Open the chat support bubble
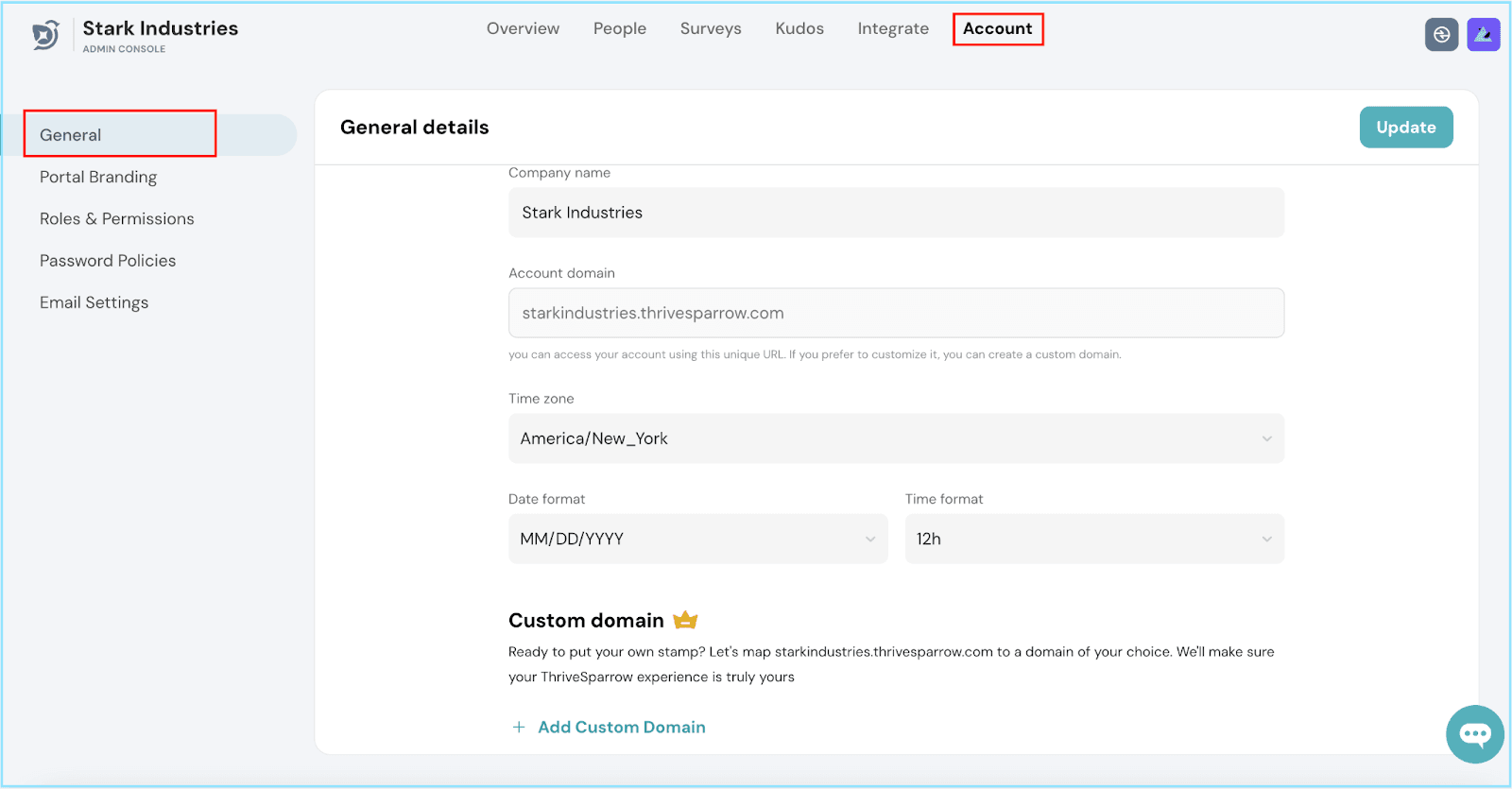1512x789 pixels. pos(1474,734)
